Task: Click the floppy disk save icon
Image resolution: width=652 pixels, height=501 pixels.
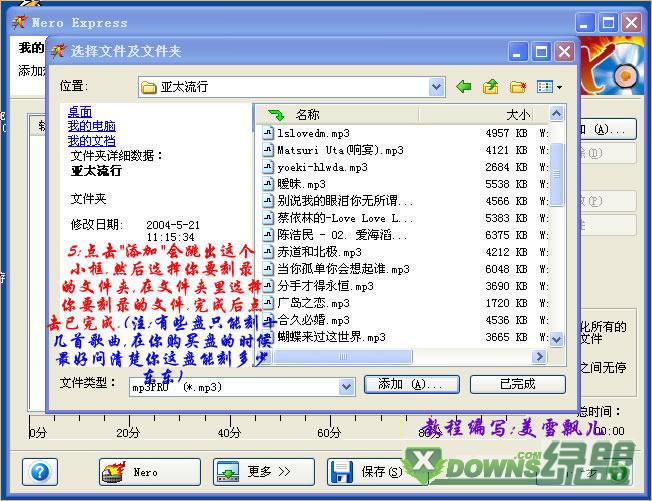Action: (341, 472)
